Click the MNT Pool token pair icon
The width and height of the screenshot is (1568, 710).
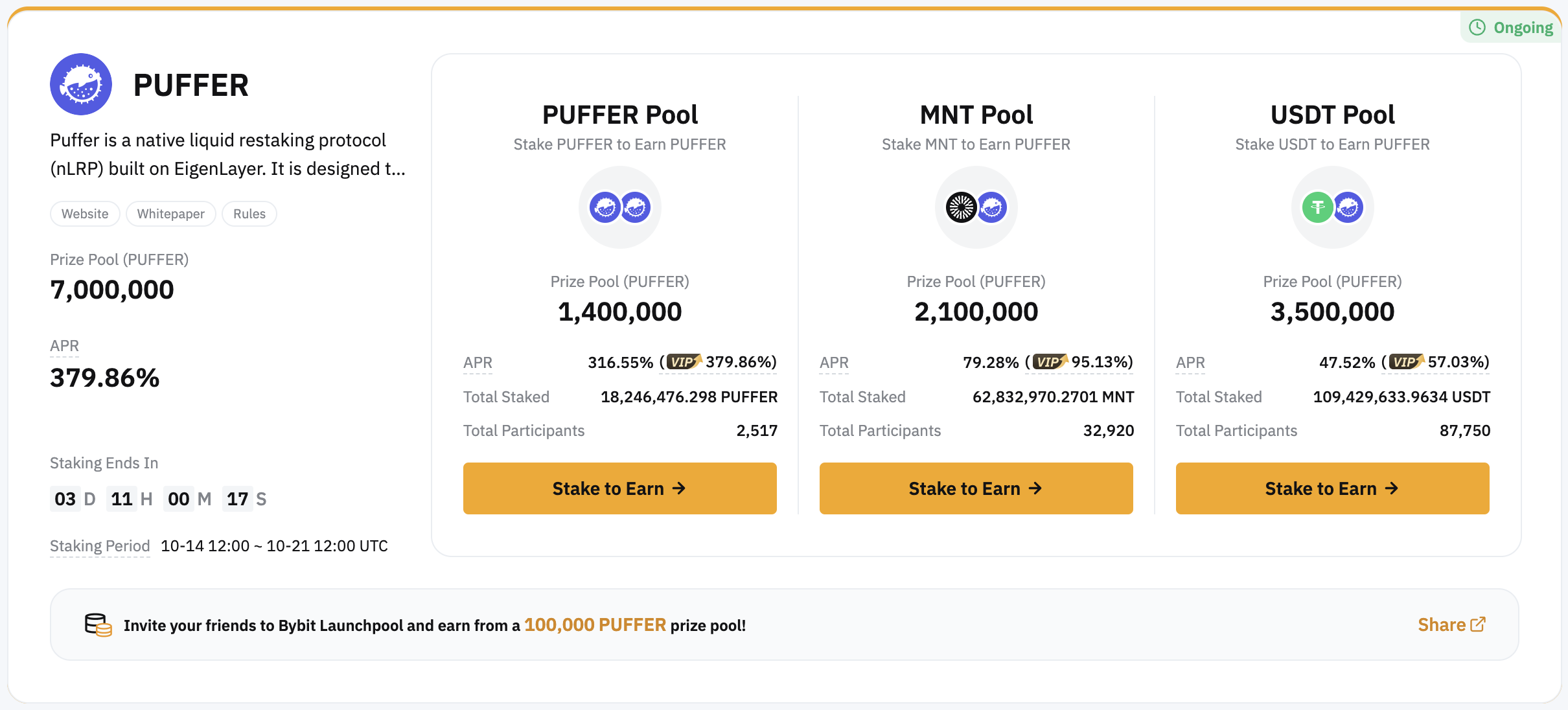click(x=976, y=208)
